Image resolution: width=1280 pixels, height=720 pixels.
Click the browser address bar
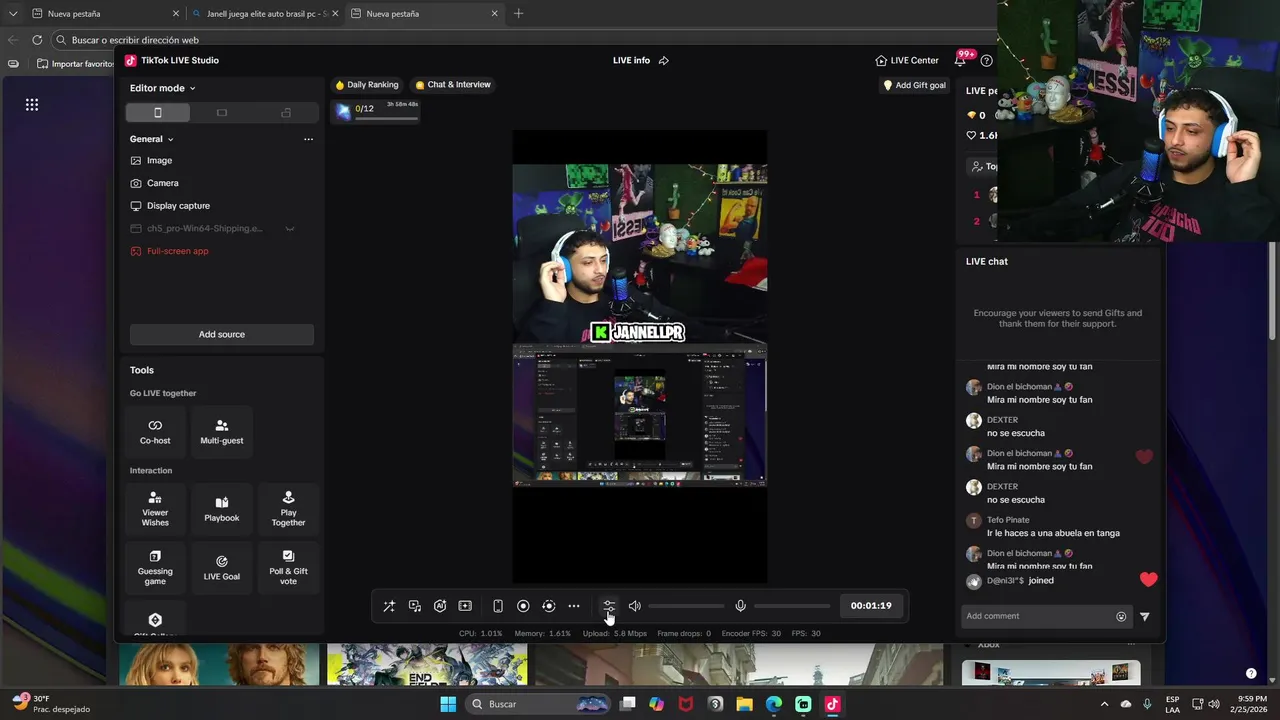tap(520, 40)
